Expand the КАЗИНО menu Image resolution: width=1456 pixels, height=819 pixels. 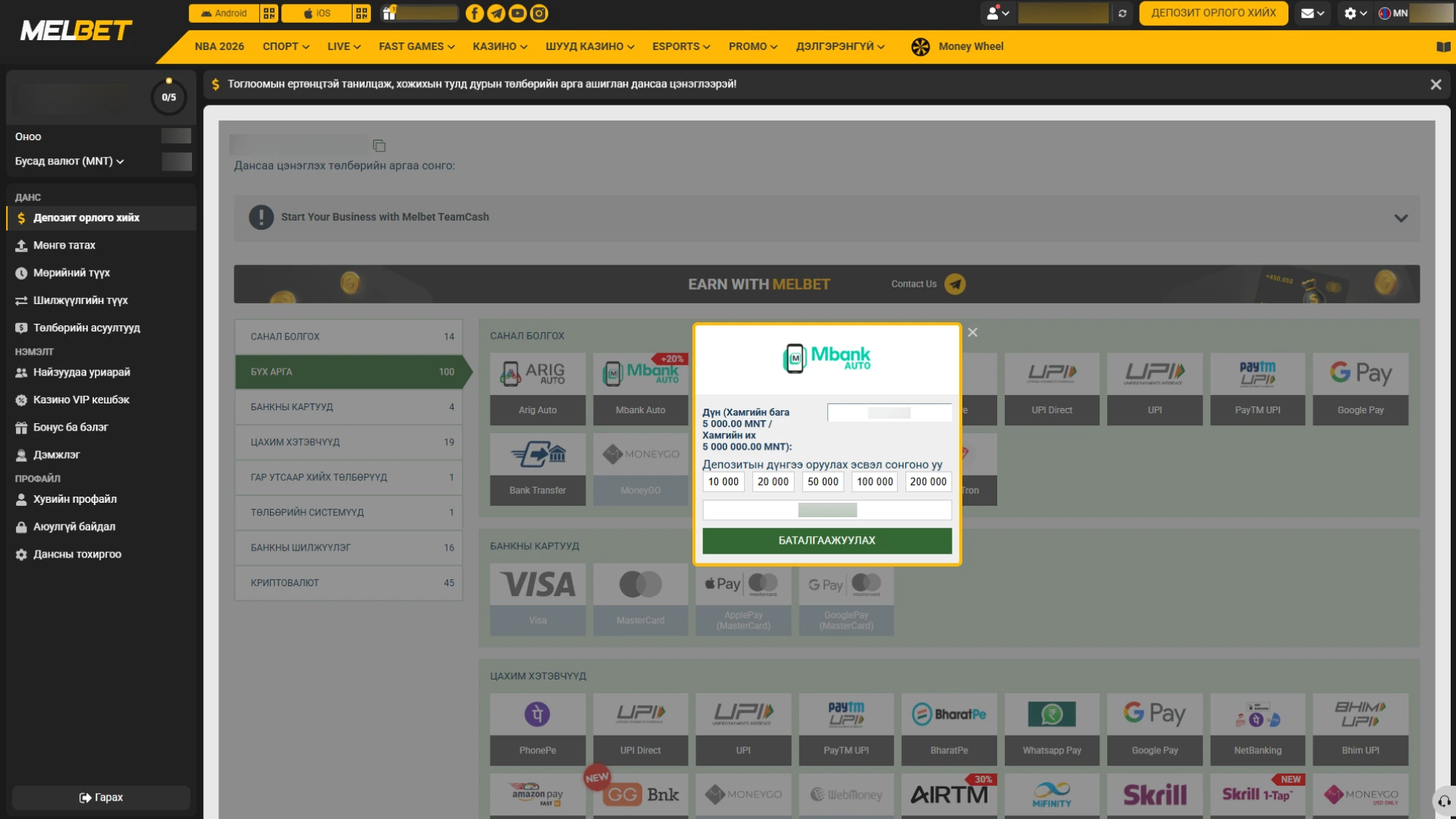(500, 46)
